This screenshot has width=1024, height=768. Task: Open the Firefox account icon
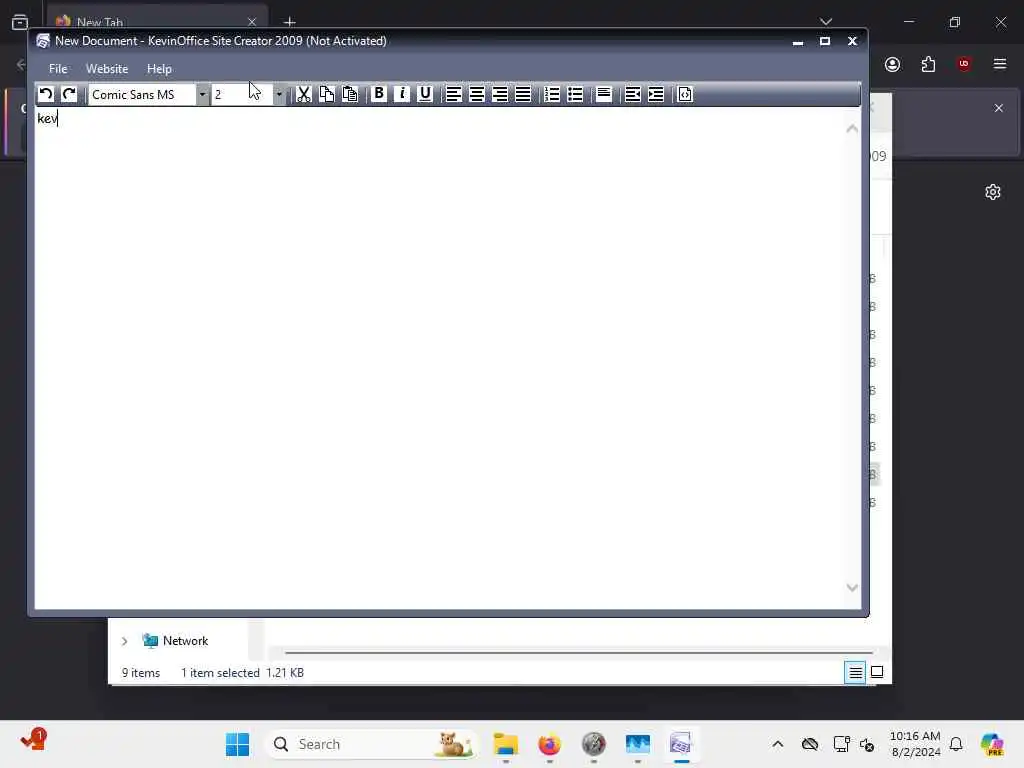coord(892,64)
